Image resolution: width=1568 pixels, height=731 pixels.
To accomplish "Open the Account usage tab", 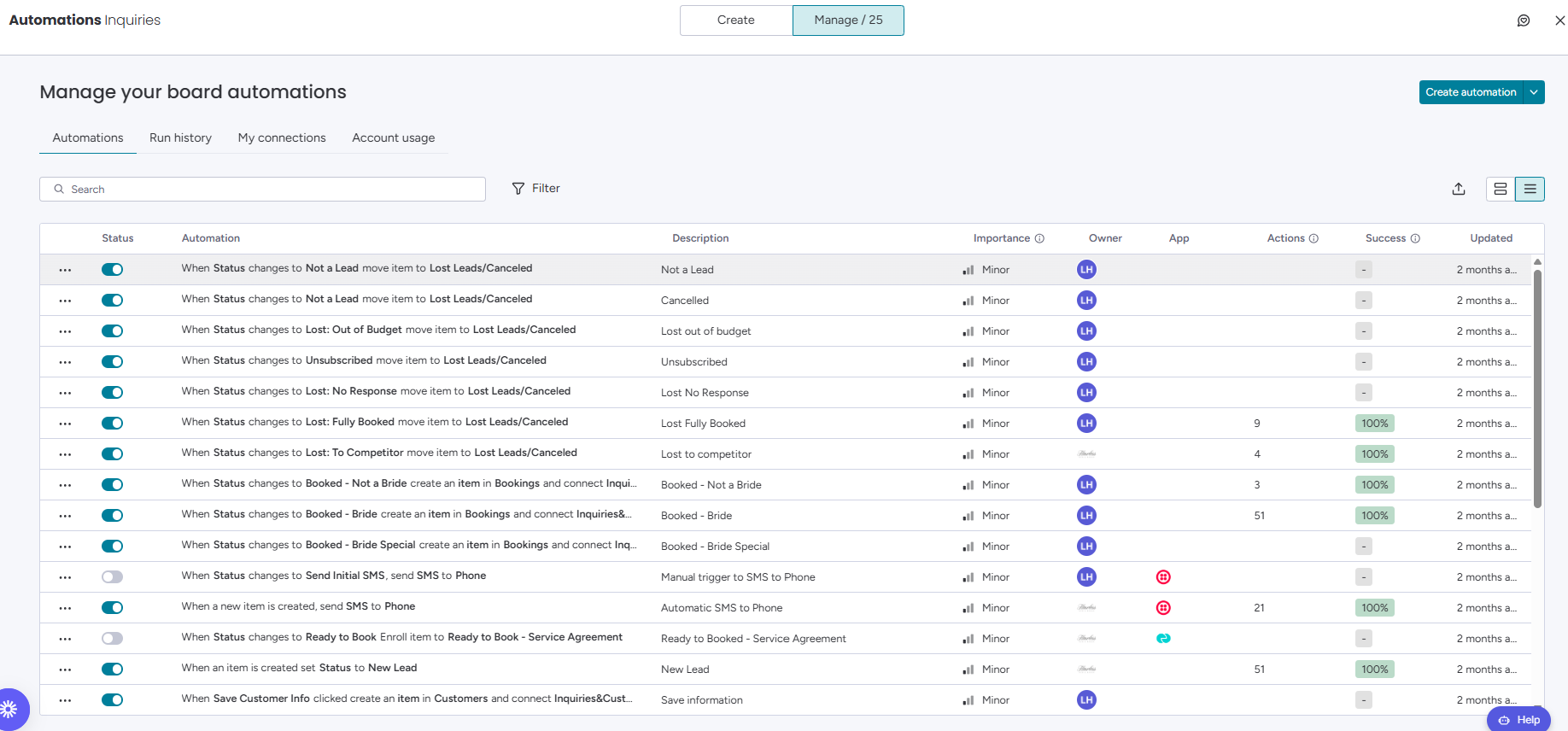I will 393,138.
